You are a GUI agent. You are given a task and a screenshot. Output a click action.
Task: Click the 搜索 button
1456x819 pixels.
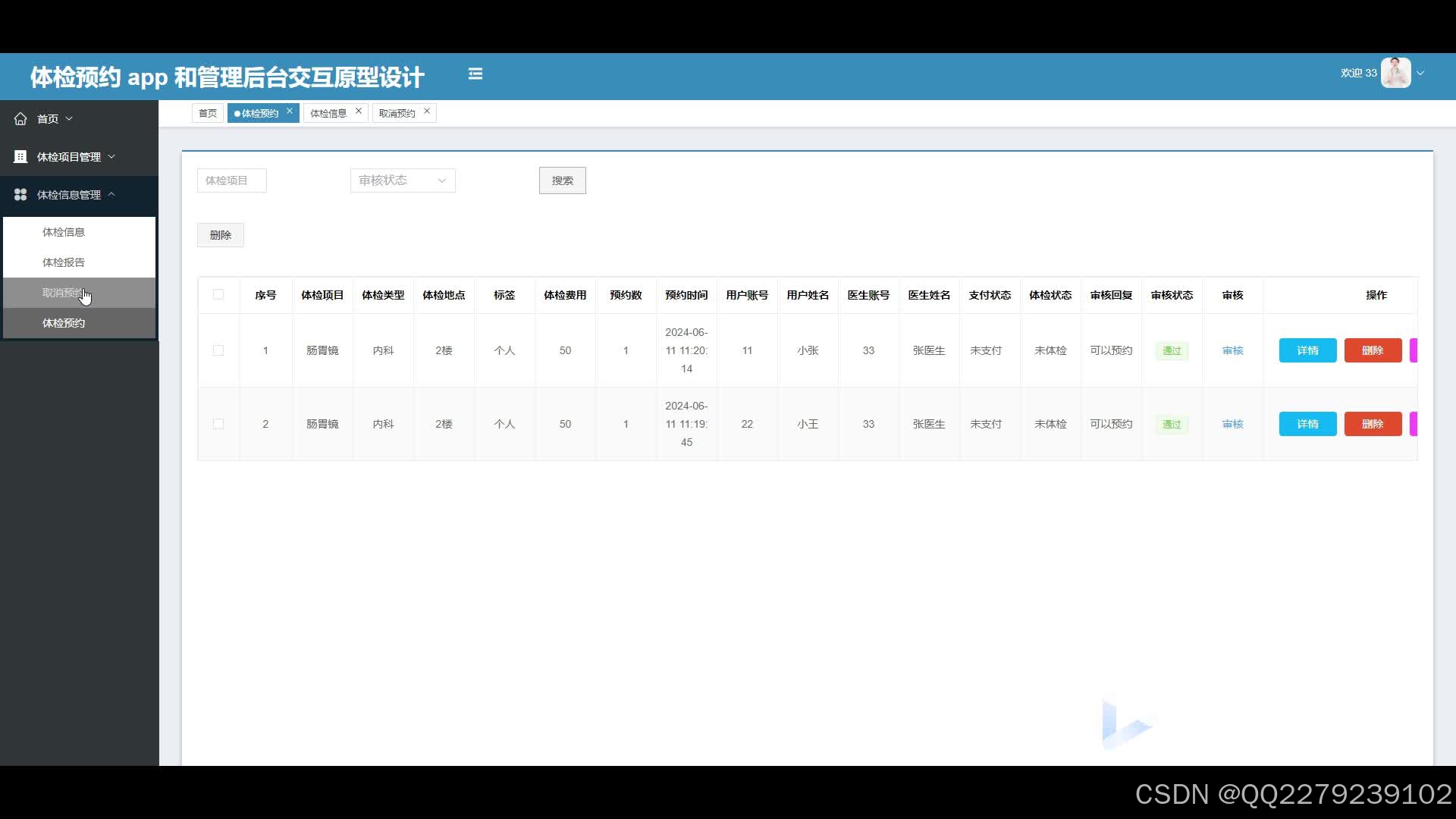tap(562, 180)
